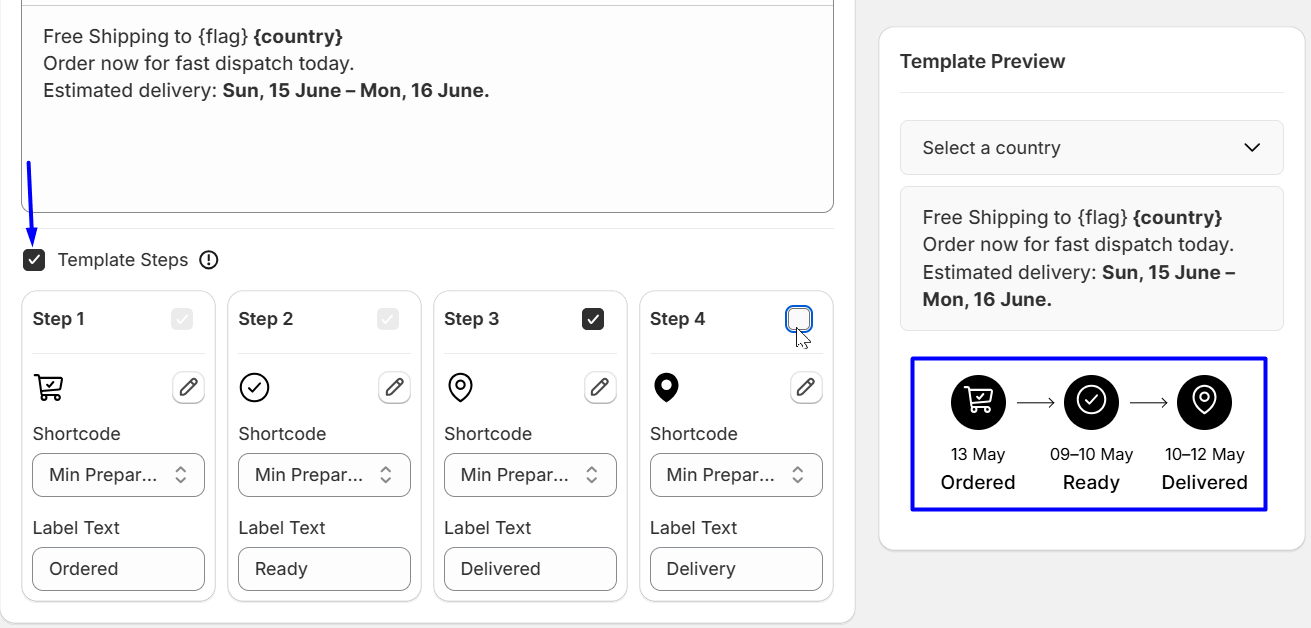Click the arrow between Ordered and Ready steps

point(1034,402)
